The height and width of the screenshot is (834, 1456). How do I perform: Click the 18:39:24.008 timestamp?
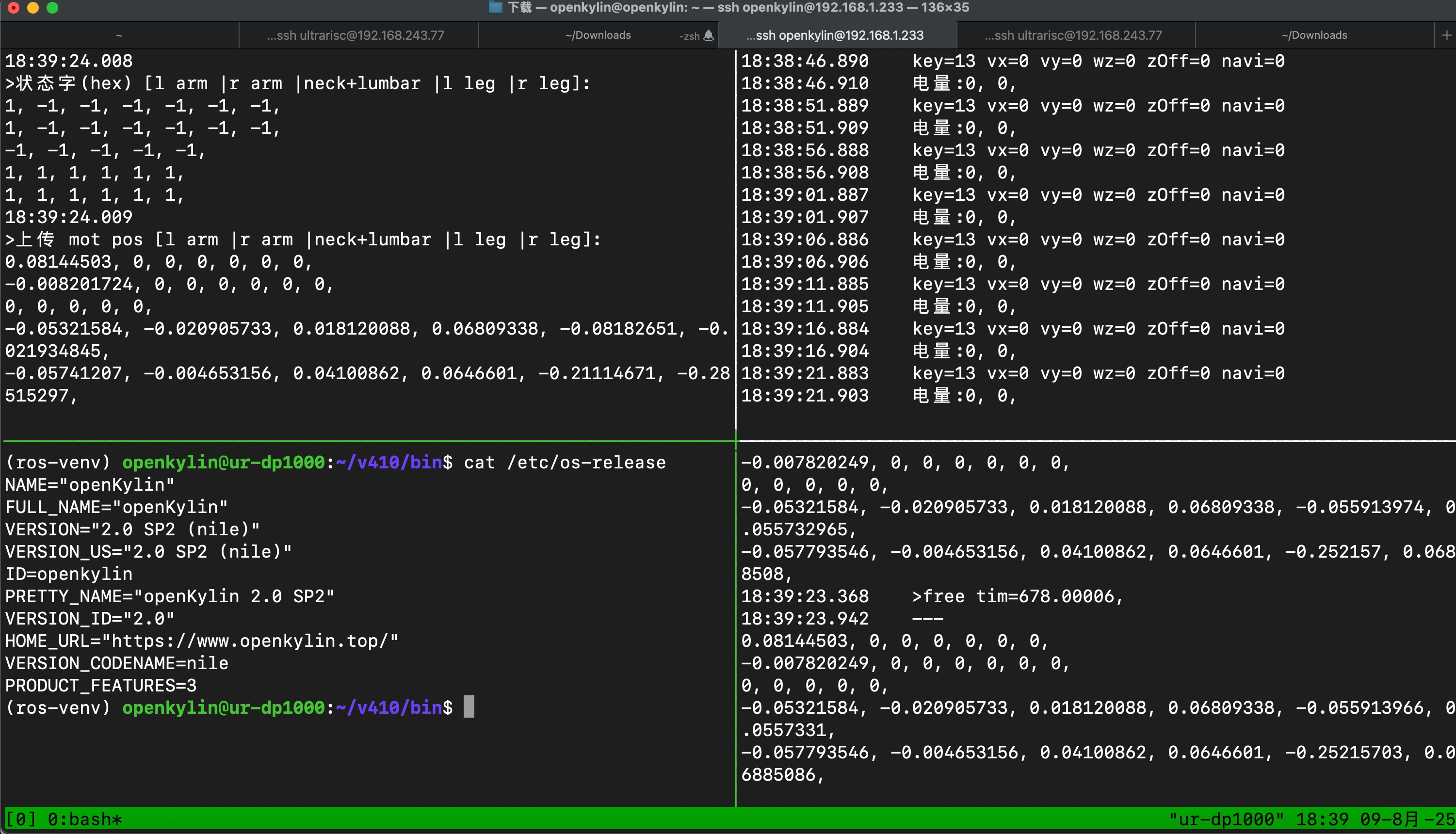(x=69, y=61)
